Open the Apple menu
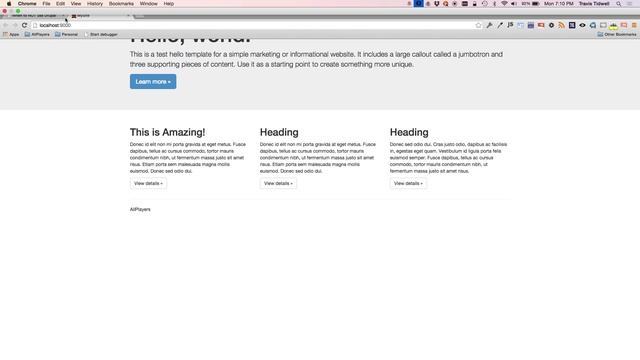This screenshot has width=640, height=360. click(x=9, y=4)
